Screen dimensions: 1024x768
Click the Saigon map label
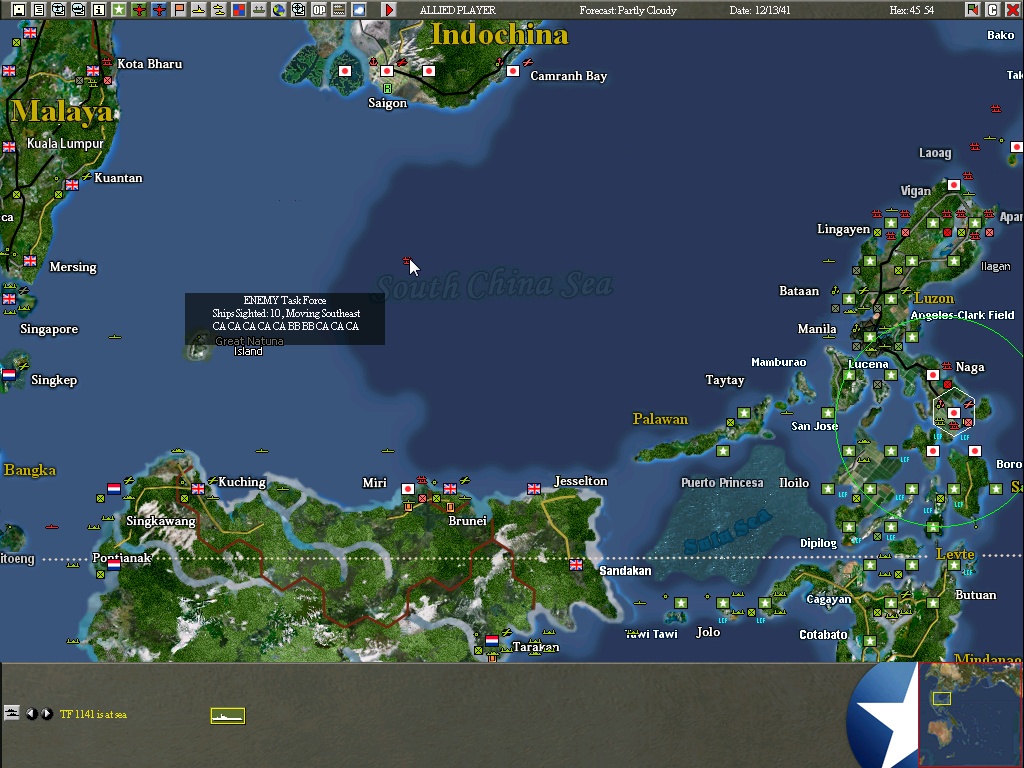pyautogui.click(x=387, y=103)
